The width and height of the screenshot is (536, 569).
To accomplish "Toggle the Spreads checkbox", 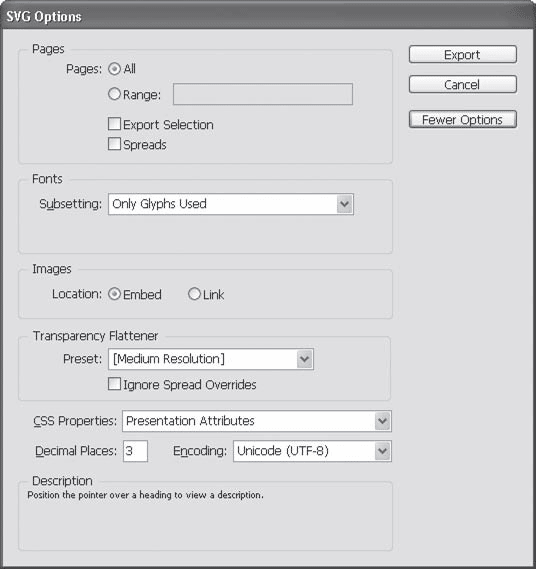I will coord(114,144).
